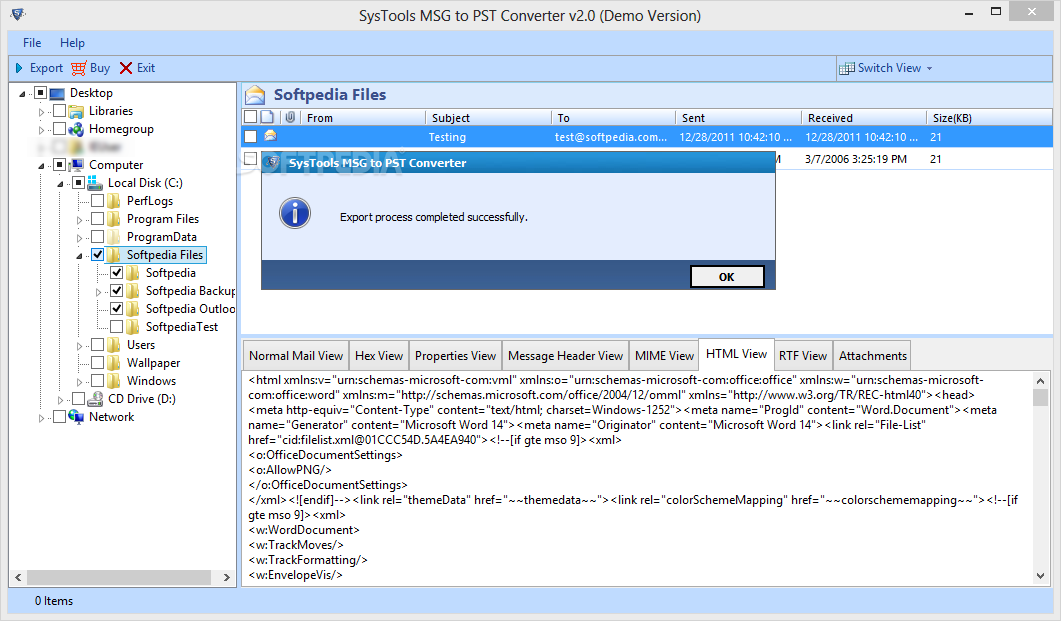Click the Softpedia Files envelope header icon

[x=255, y=95]
